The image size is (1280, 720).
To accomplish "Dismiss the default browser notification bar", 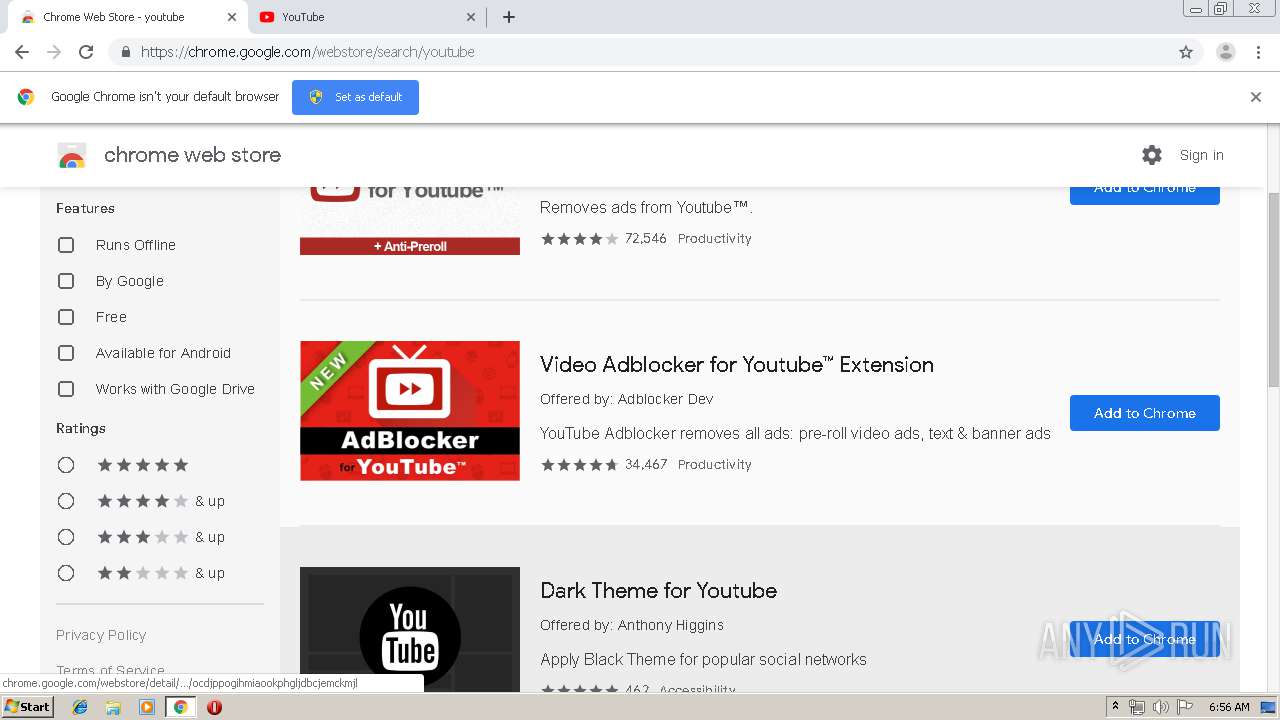I will [x=1256, y=97].
